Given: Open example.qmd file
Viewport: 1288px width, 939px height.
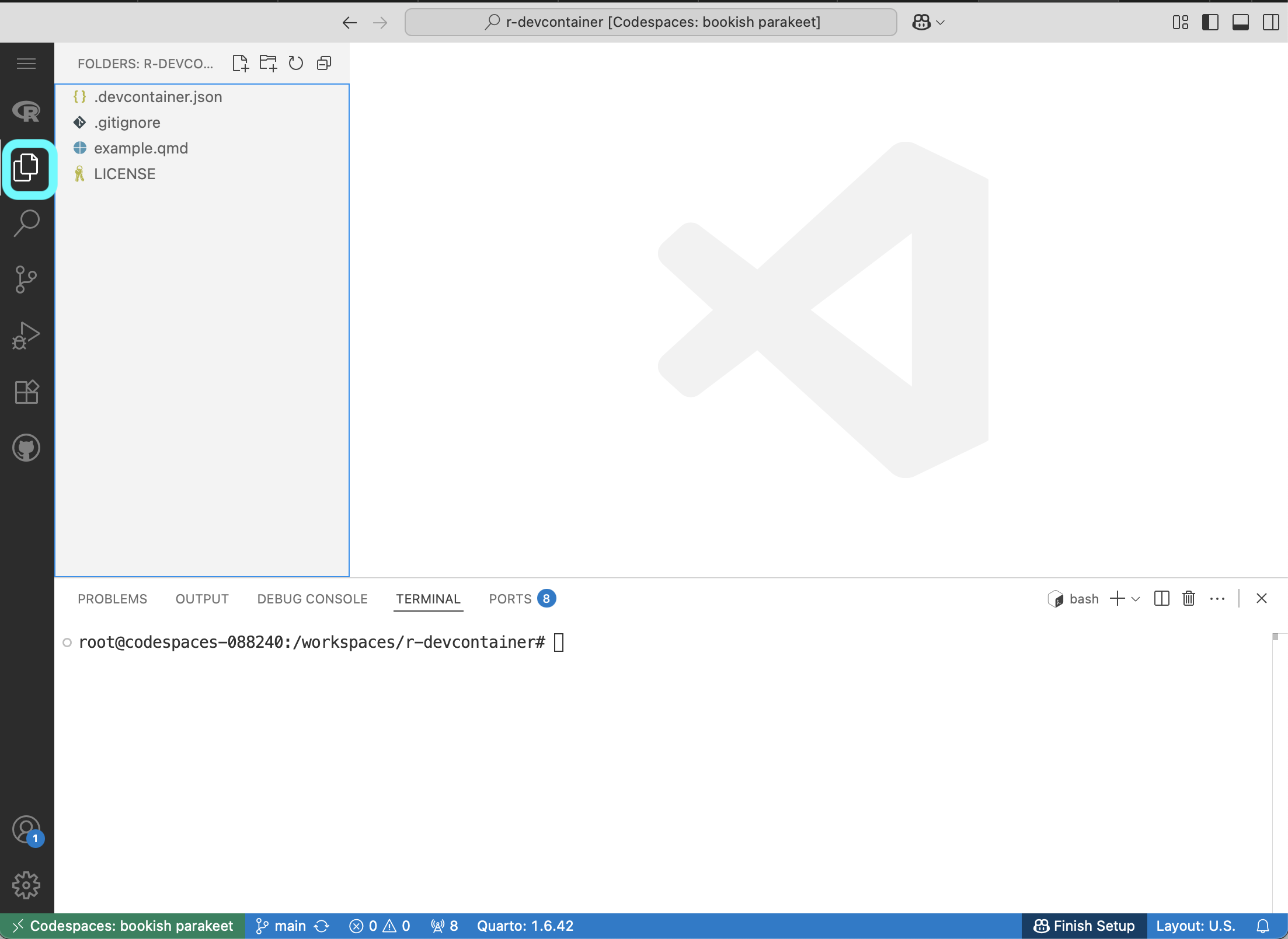Looking at the screenshot, I should pos(202,148).
